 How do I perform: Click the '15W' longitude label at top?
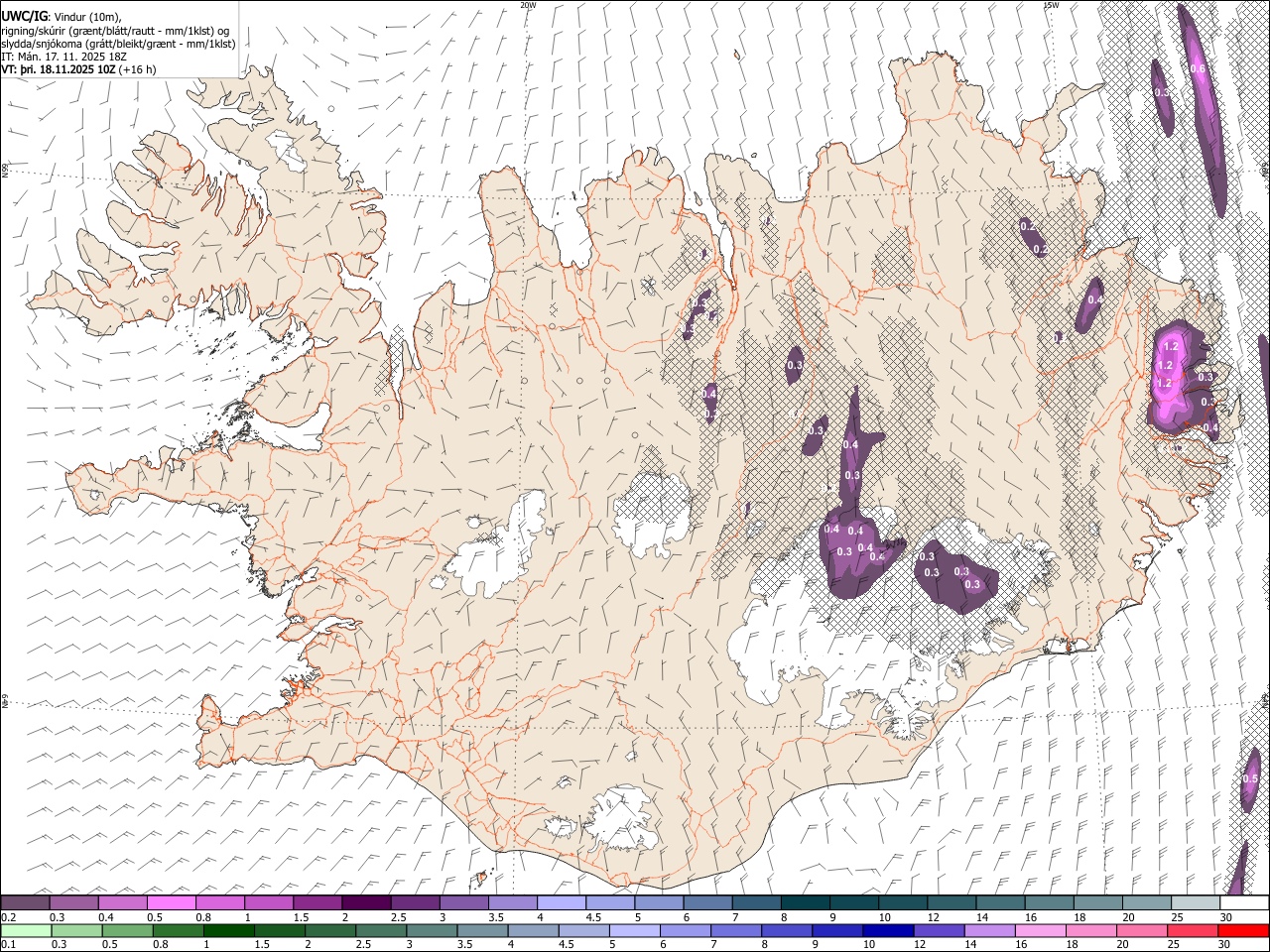[1051, 5]
